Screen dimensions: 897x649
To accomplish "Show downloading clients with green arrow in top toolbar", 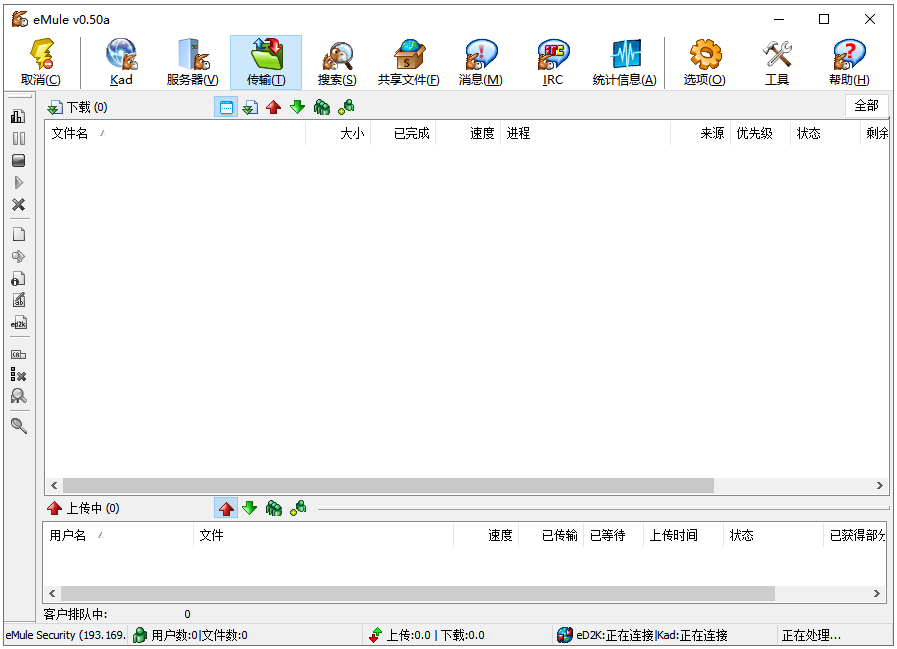I will point(297,107).
